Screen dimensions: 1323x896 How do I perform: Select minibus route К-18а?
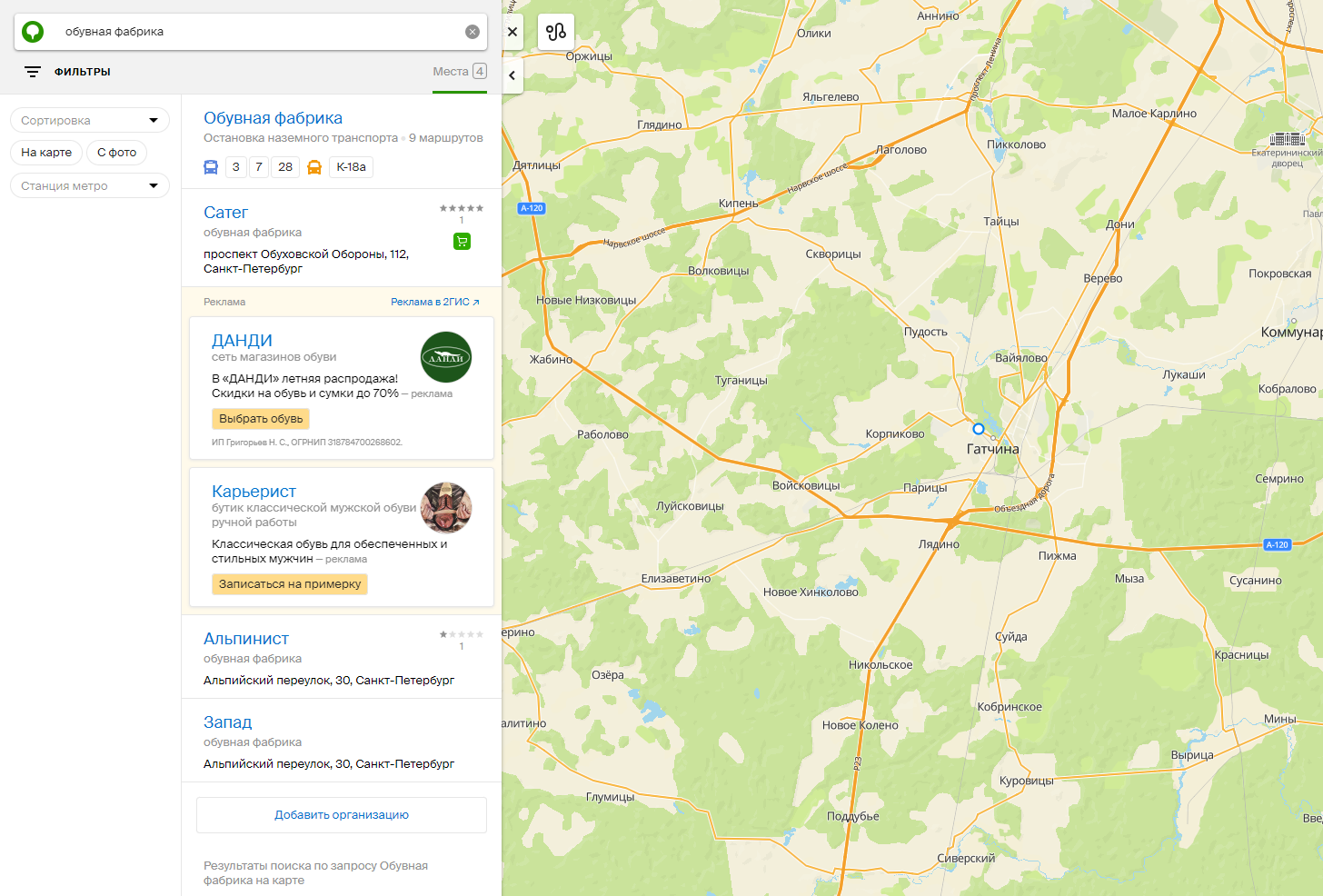pos(352,167)
